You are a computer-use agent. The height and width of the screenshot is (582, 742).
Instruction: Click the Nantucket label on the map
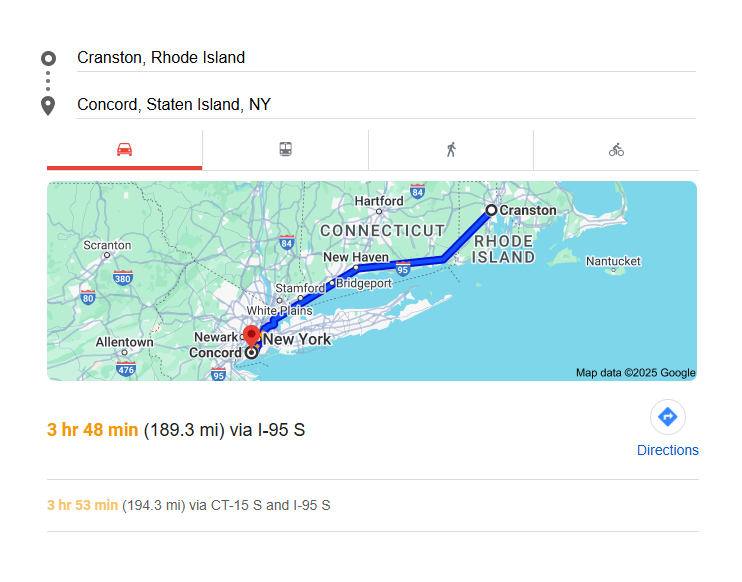612,262
